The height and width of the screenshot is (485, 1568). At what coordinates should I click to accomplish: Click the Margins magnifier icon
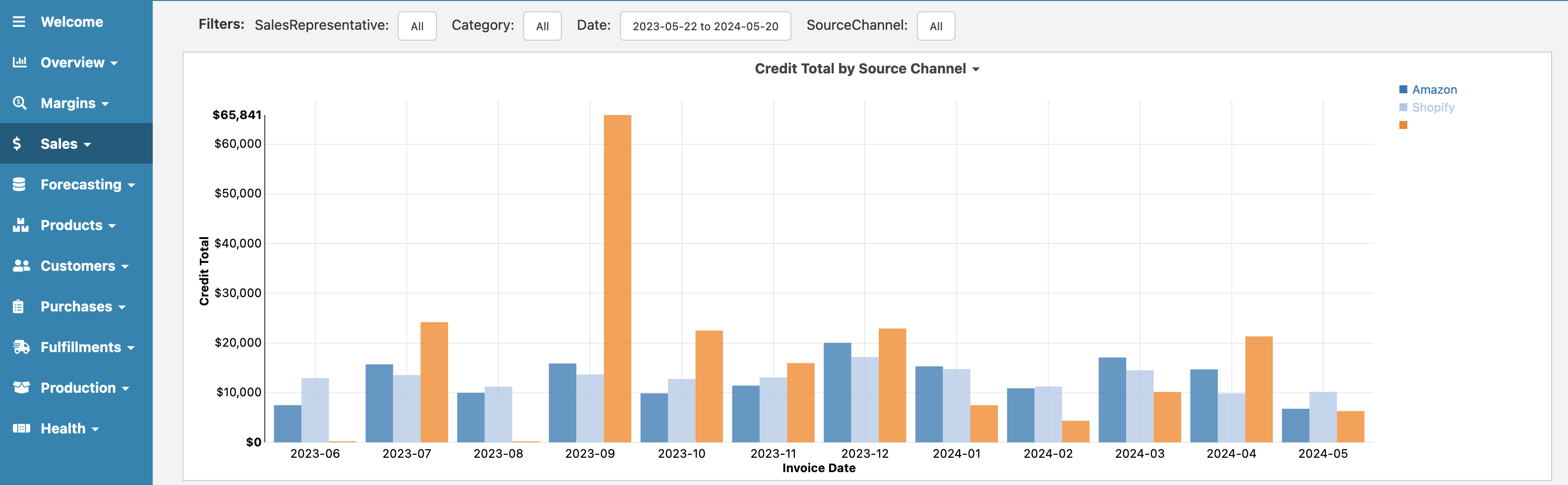(x=19, y=103)
